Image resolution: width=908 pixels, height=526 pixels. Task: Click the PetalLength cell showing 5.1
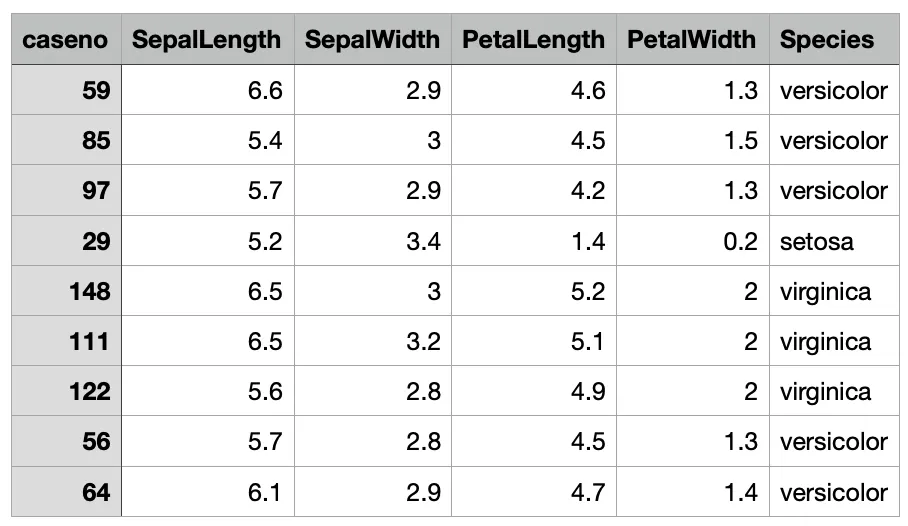pos(533,341)
